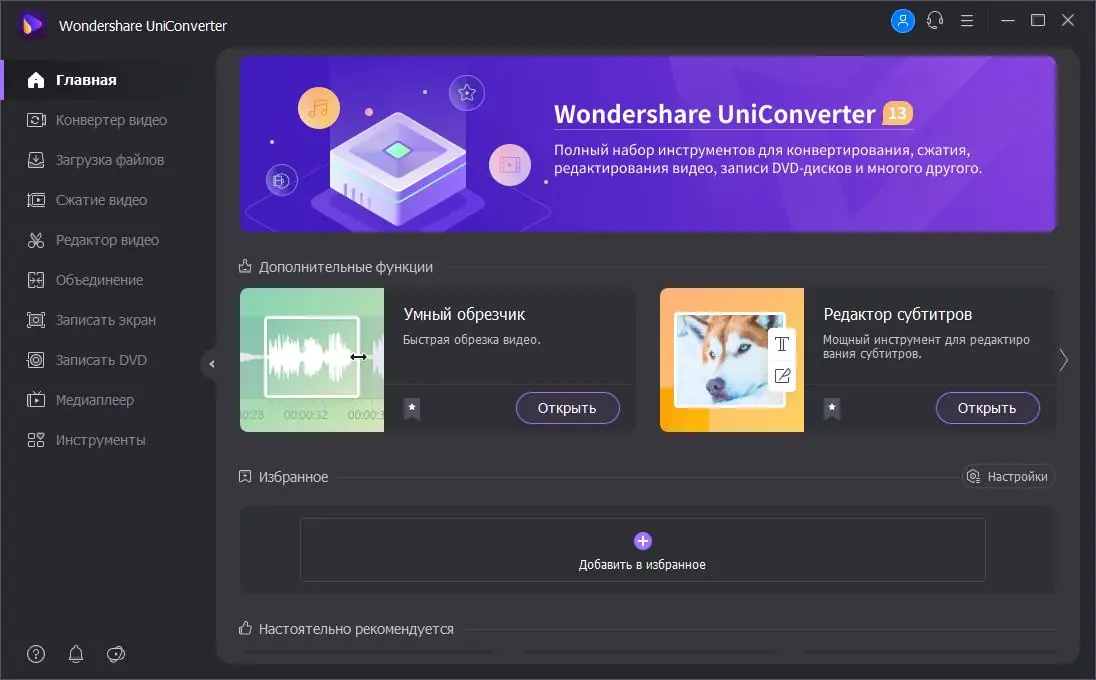Toggle the favorite star on Редактор субтитров card
Viewport: 1096px width, 680px height.
click(831, 408)
